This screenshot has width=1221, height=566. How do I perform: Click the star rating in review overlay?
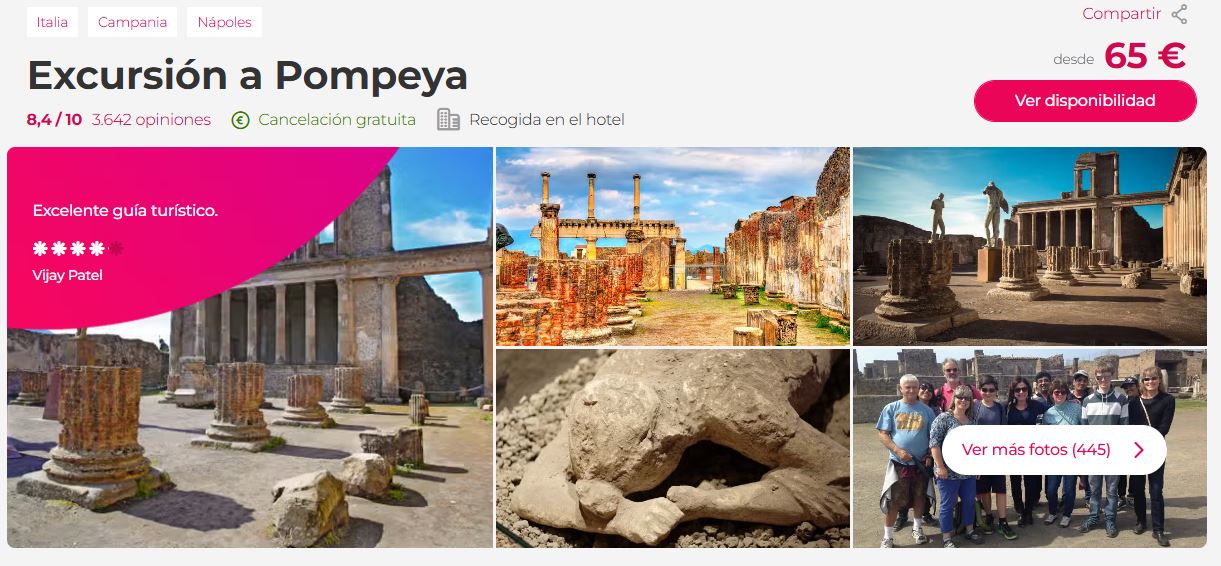tap(78, 248)
